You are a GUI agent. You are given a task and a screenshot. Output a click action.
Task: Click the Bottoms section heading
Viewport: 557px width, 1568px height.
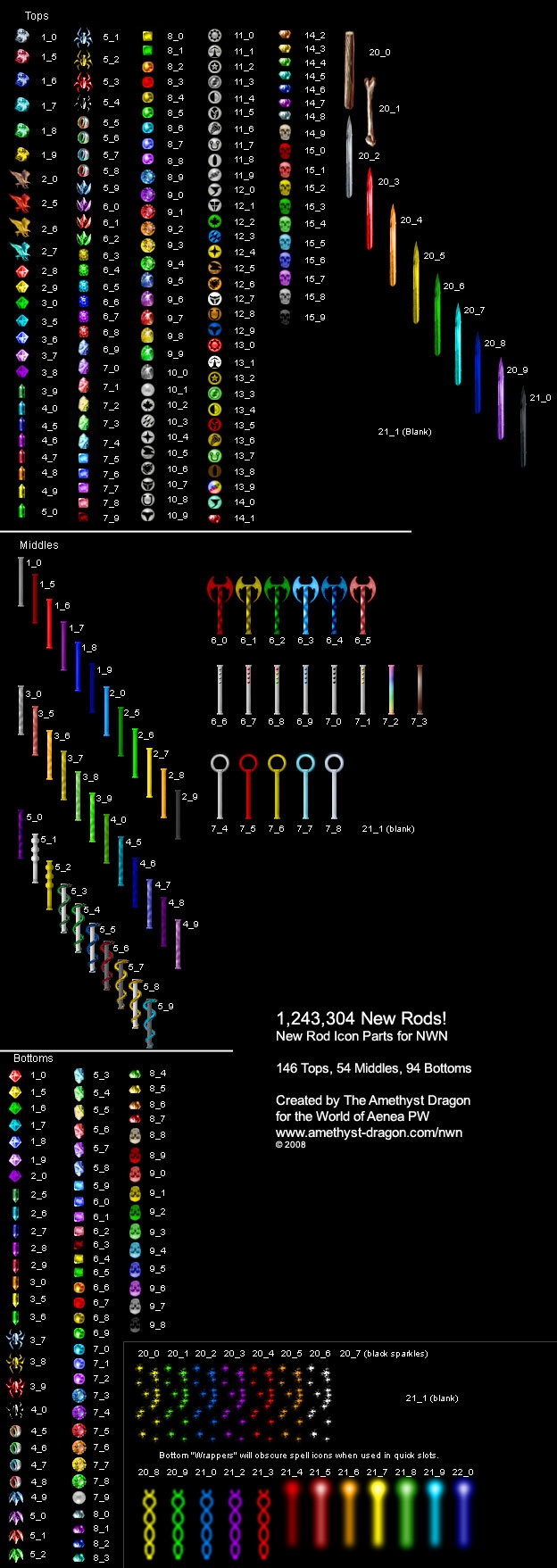point(33,1058)
